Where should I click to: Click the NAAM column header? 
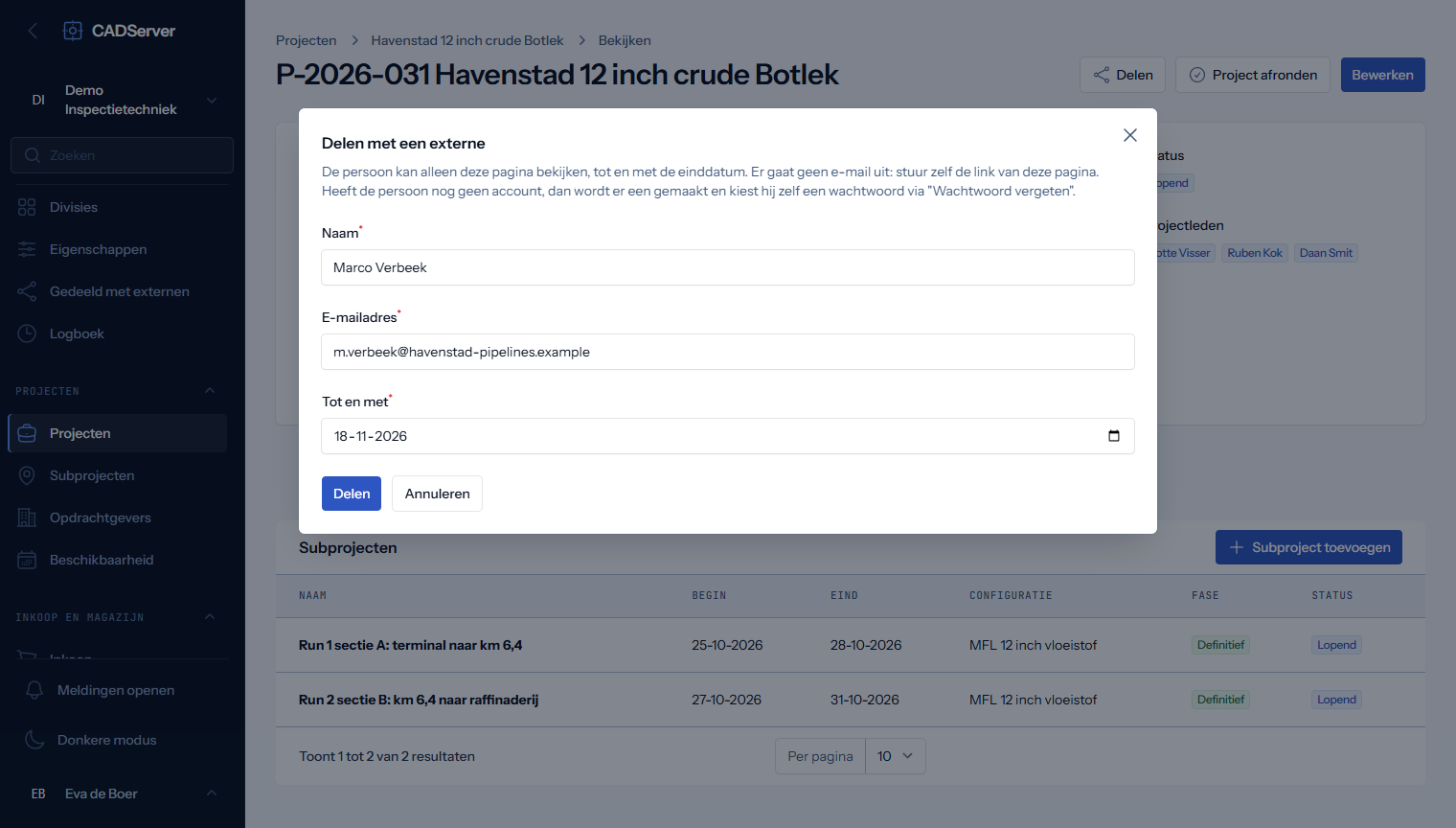[313, 596]
